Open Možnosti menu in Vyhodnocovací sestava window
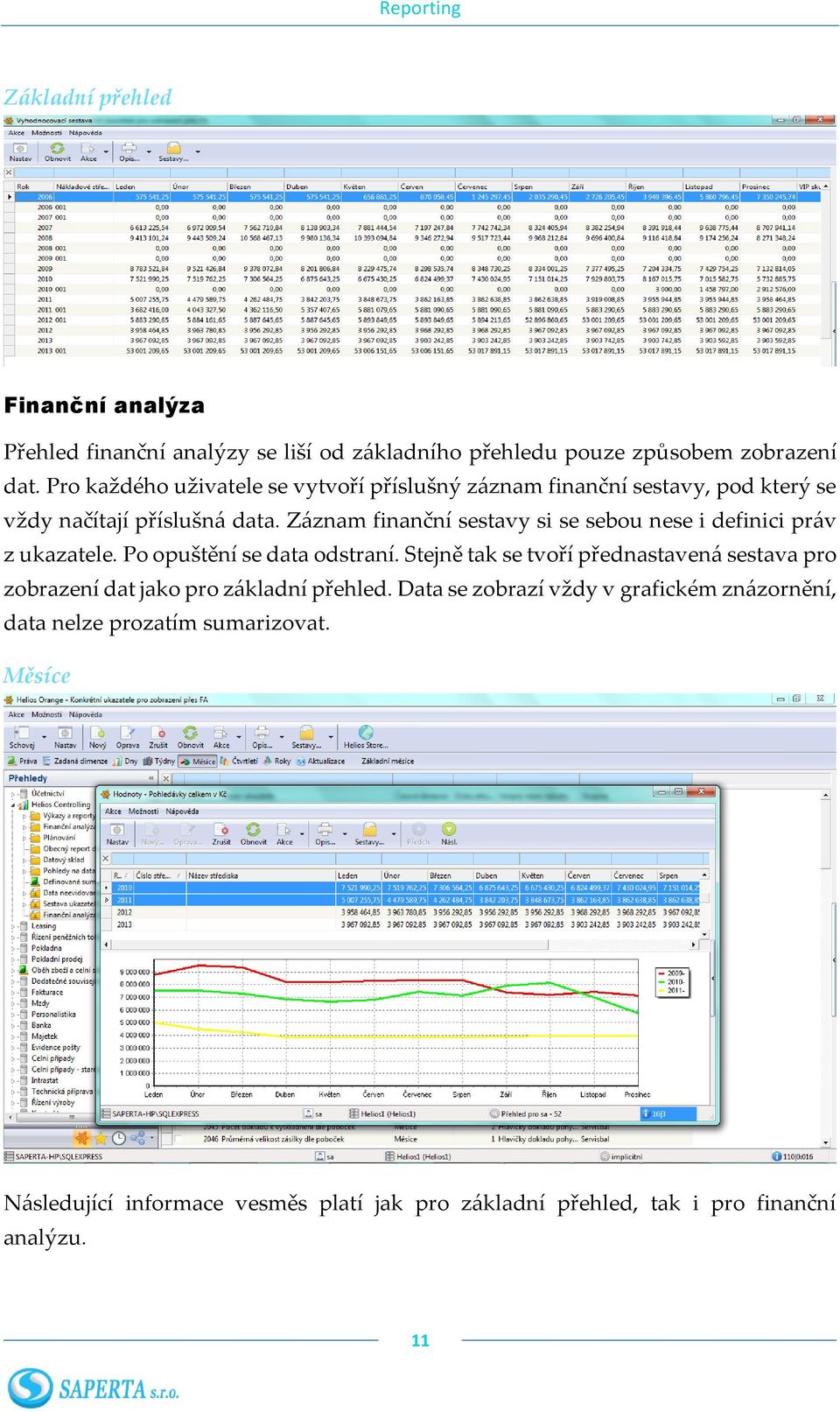The image size is (840, 1412). 46,133
